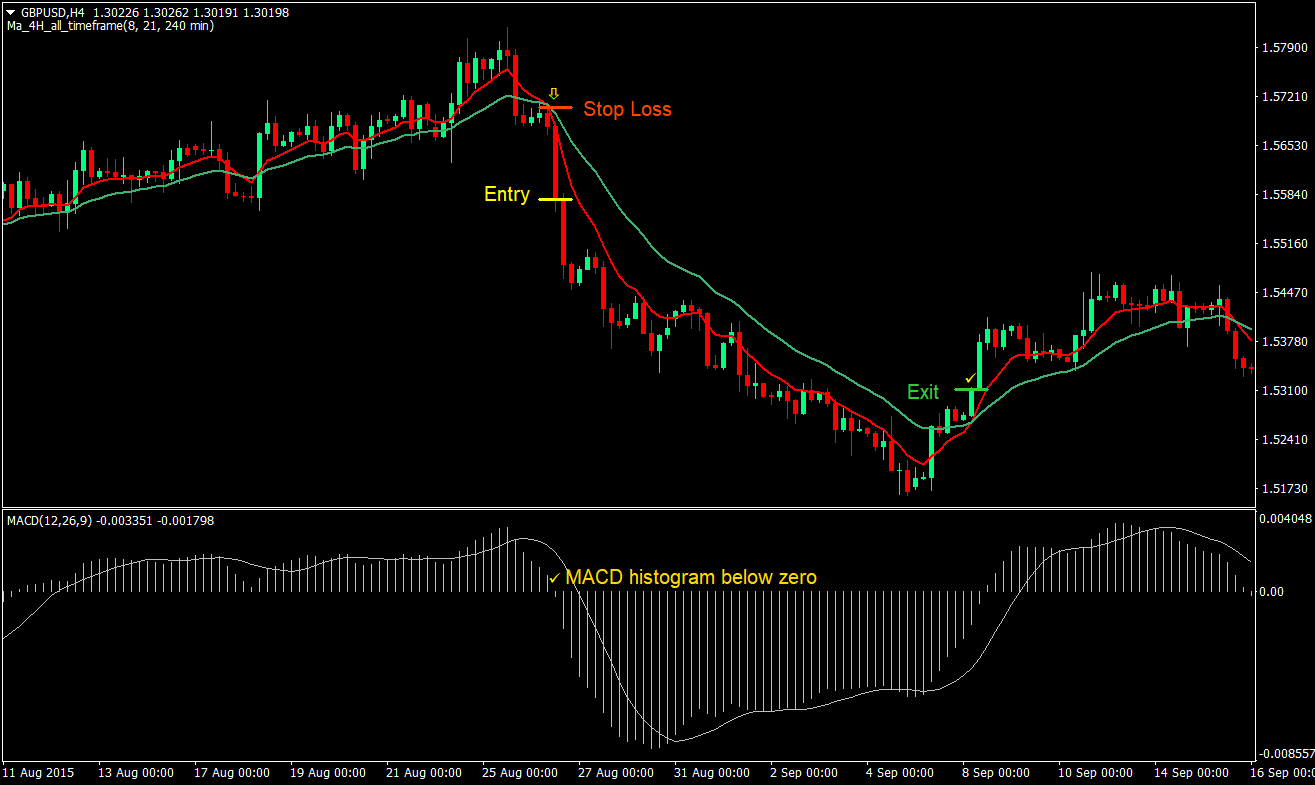Click the green Exit text annotation

pyautogui.click(x=922, y=392)
